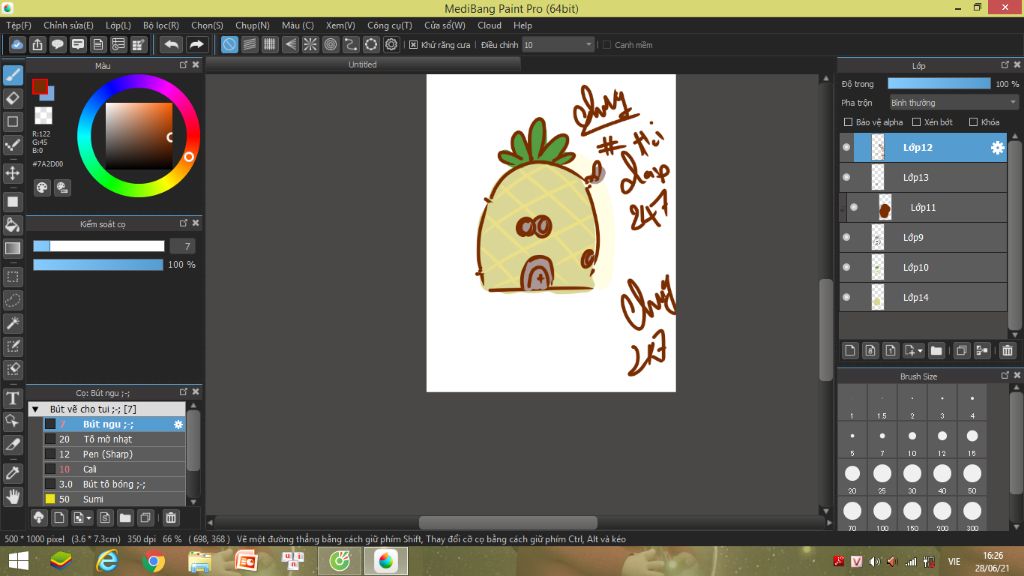1024x576 pixels.
Task: Open Lớp(L) menu
Action: click(x=118, y=25)
